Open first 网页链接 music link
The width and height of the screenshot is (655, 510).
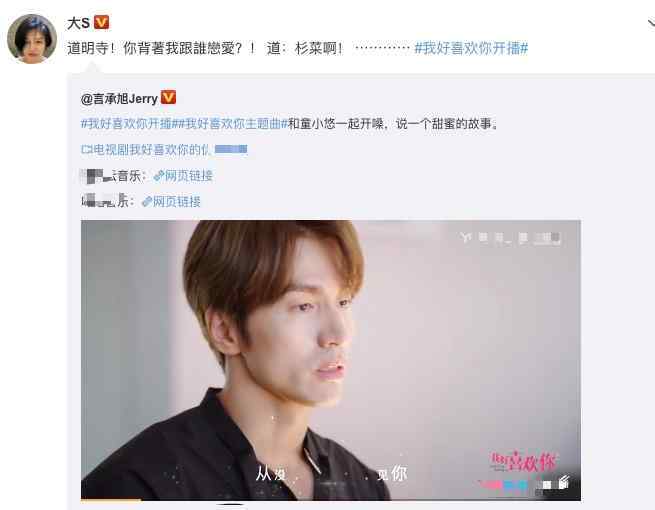pos(183,176)
